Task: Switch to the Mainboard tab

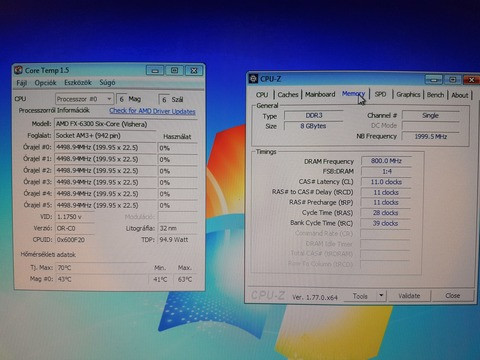Action: (320, 94)
